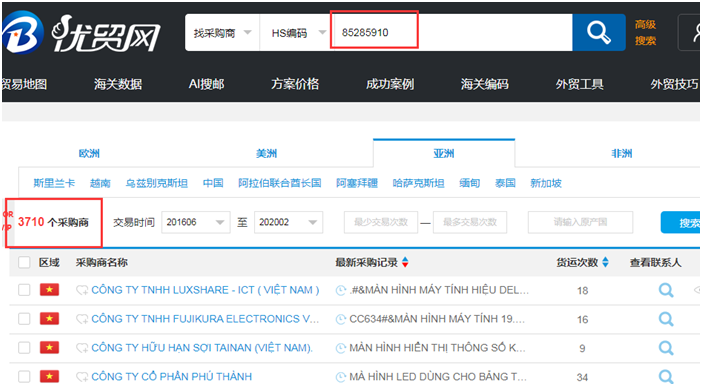Click clock icon of MÀN HÌNH HIỂN THỊ record
This screenshot has width=702, height=386.
point(341,348)
